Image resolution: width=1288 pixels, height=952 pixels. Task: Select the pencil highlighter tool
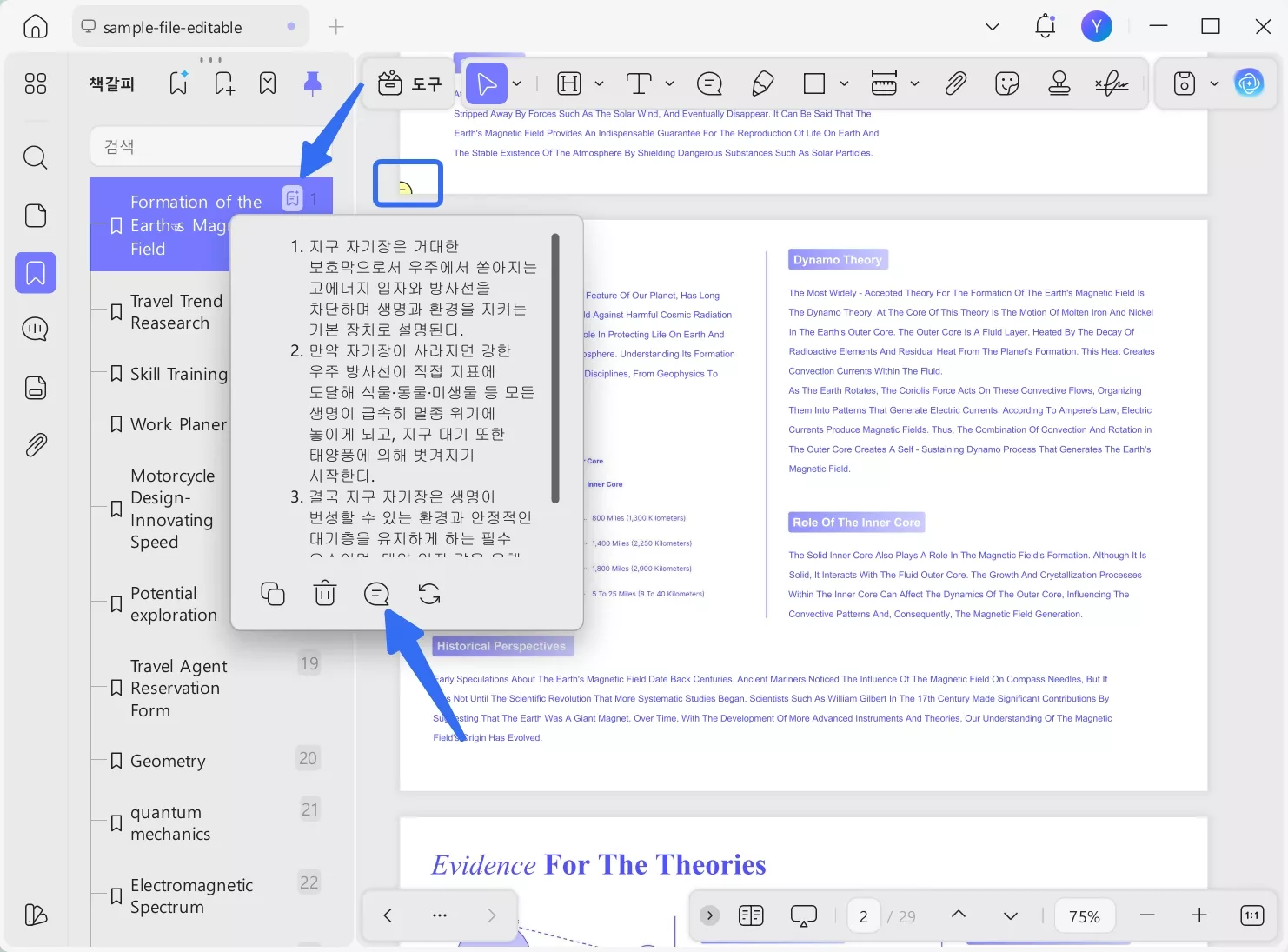tap(762, 83)
